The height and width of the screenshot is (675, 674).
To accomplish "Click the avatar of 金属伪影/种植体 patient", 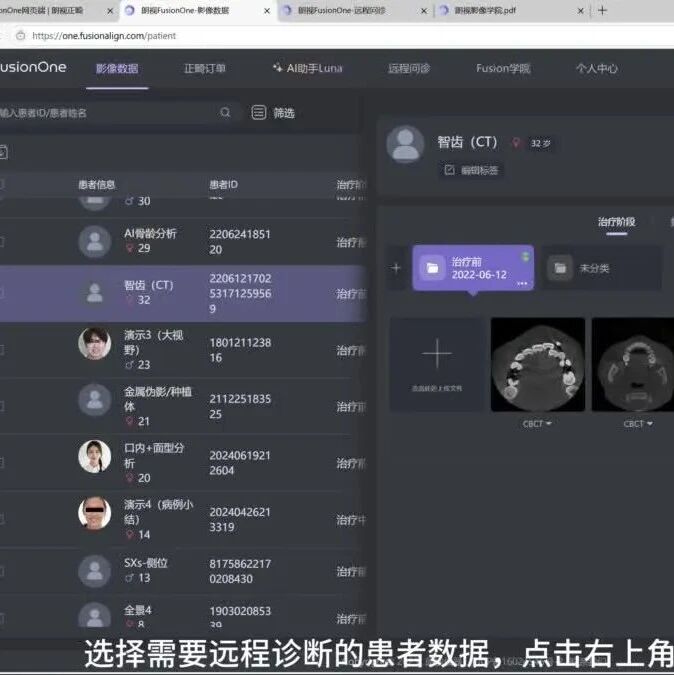I will click(x=95, y=400).
